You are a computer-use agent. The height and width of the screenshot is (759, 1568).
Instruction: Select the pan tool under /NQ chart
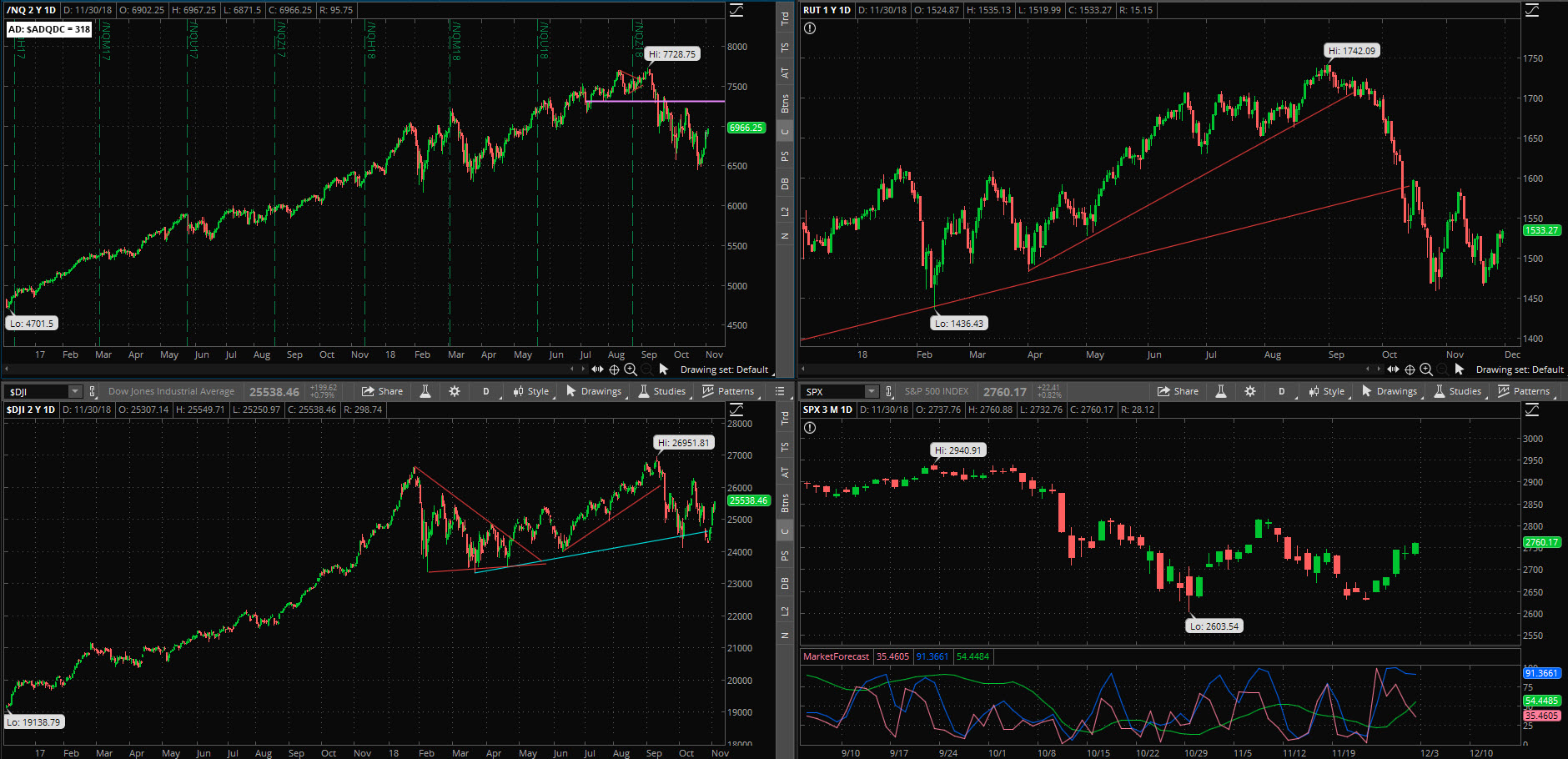pyautogui.click(x=597, y=369)
